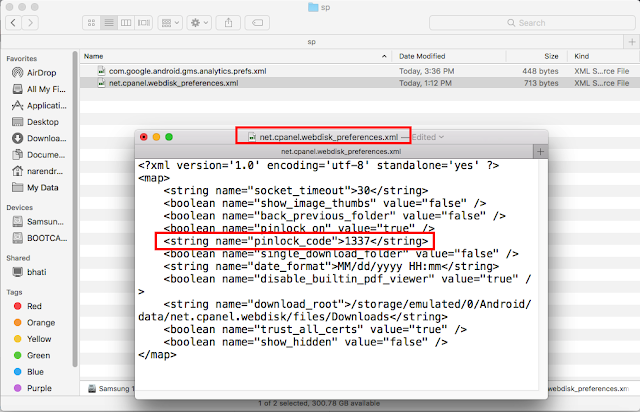Open Applications in sidebar
Viewport: 640px width, 412px height.
(39, 105)
